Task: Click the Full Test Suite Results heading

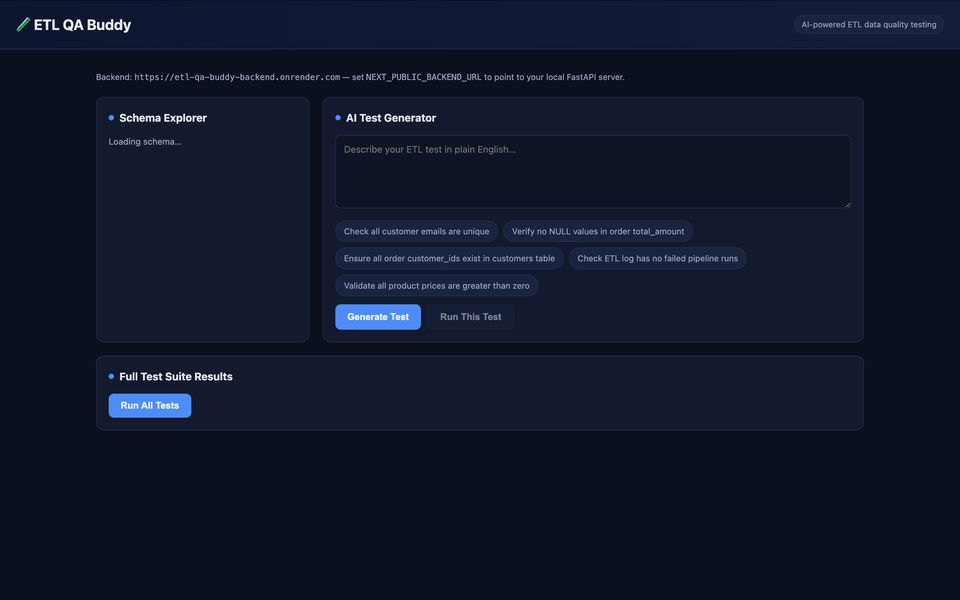Action: 176,377
